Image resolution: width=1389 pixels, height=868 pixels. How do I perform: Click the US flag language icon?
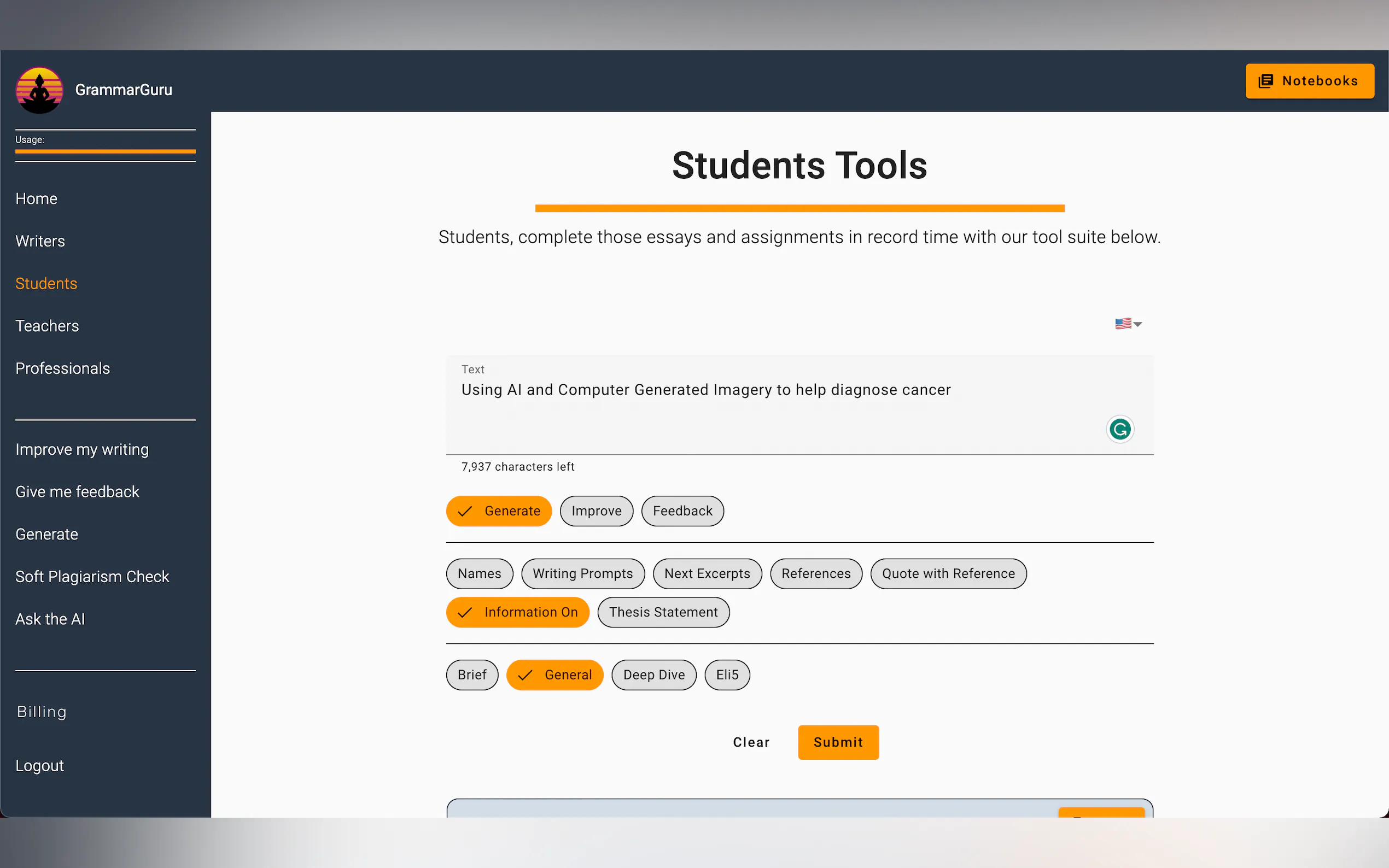pos(1123,324)
